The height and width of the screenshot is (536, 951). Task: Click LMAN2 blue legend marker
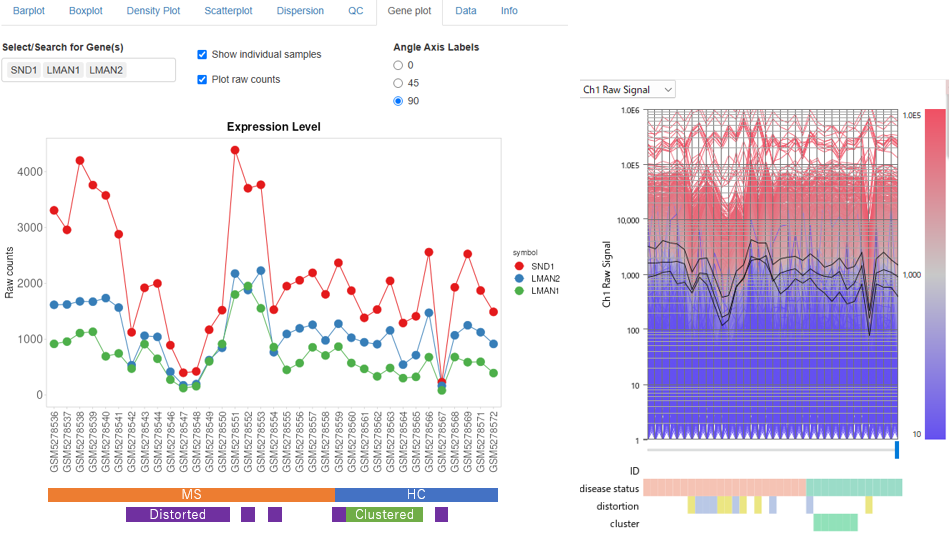coord(519,278)
